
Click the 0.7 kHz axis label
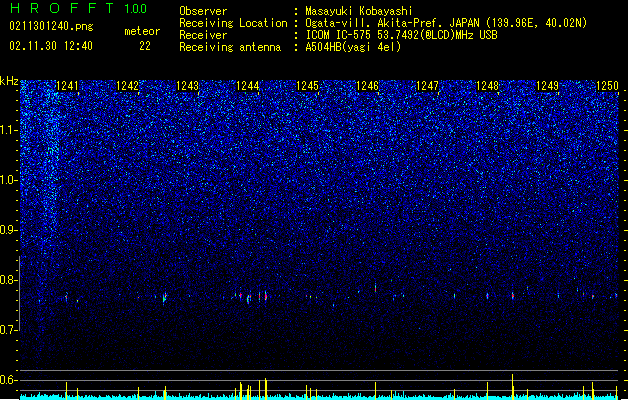click(x=9, y=330)
